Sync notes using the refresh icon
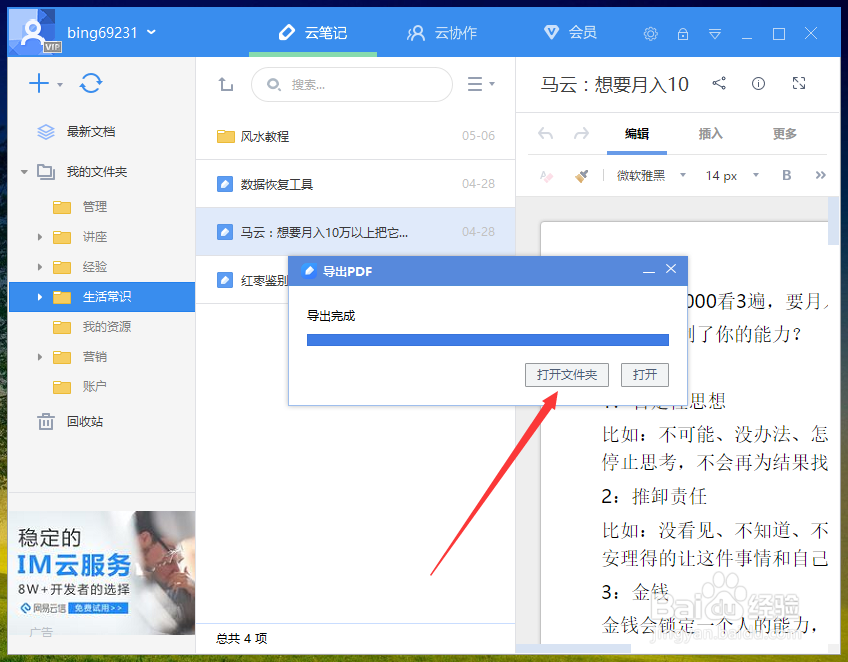Viewport: 848px width, 662px height. [91, 84]
